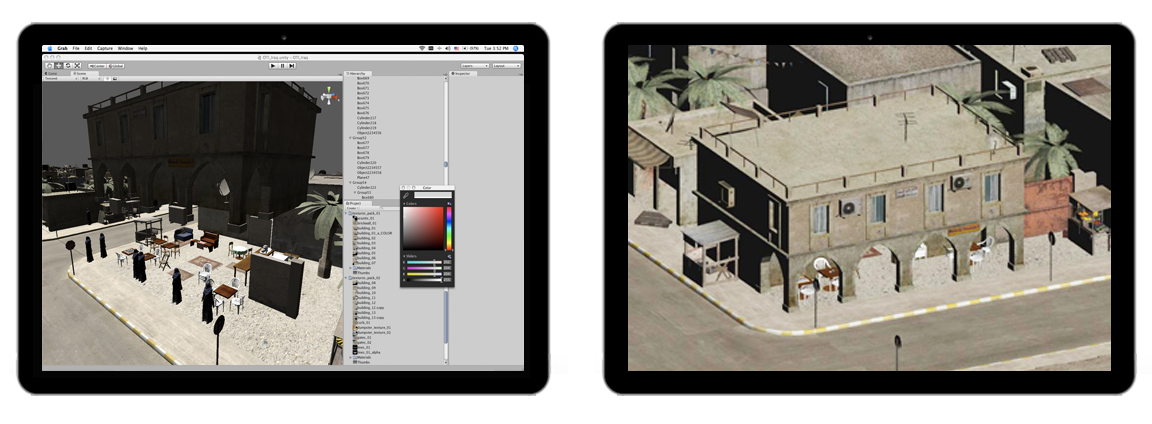
Task: Click the scene orientation gizmo
Action: click(x=329, y=97)
